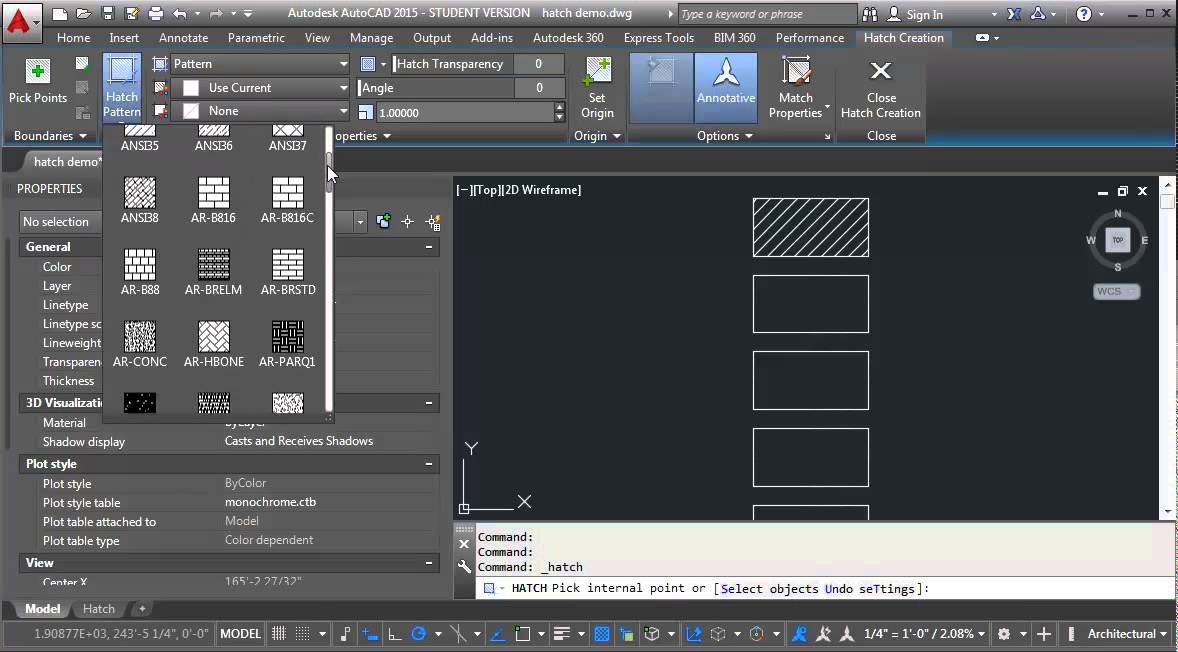The height and width of the screenshot is (652, 1178).
Task: Select the AR-B816 hatch pattern
Action: [x=213, y=200]
